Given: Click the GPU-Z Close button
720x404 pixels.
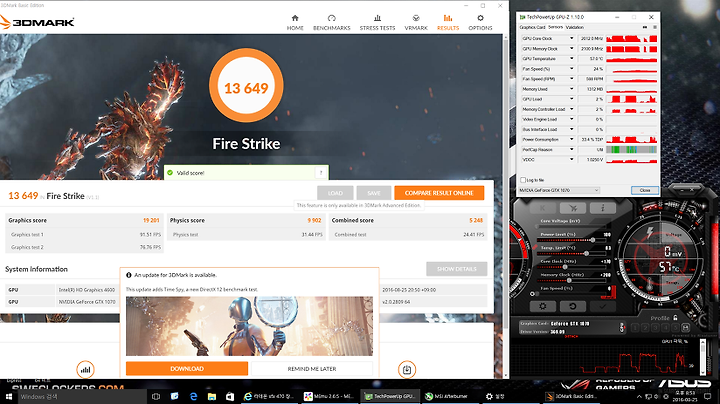Looking at the screenshot, I should pos(645,190).
